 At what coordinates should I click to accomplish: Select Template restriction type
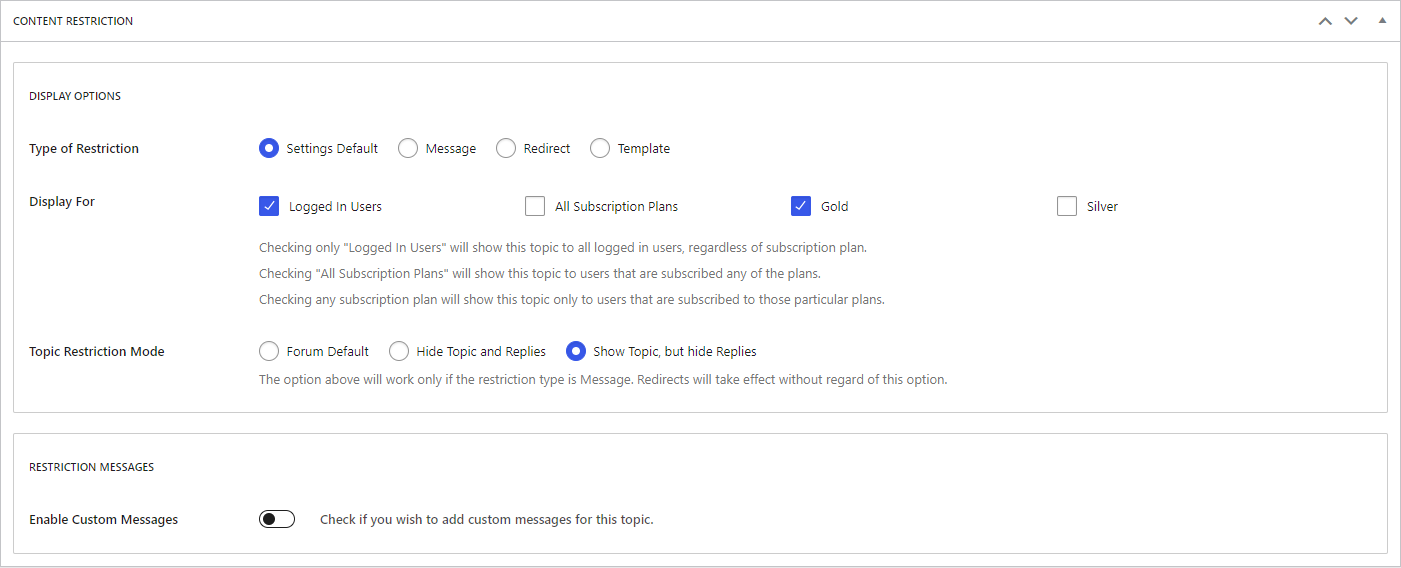pos(599,148)
